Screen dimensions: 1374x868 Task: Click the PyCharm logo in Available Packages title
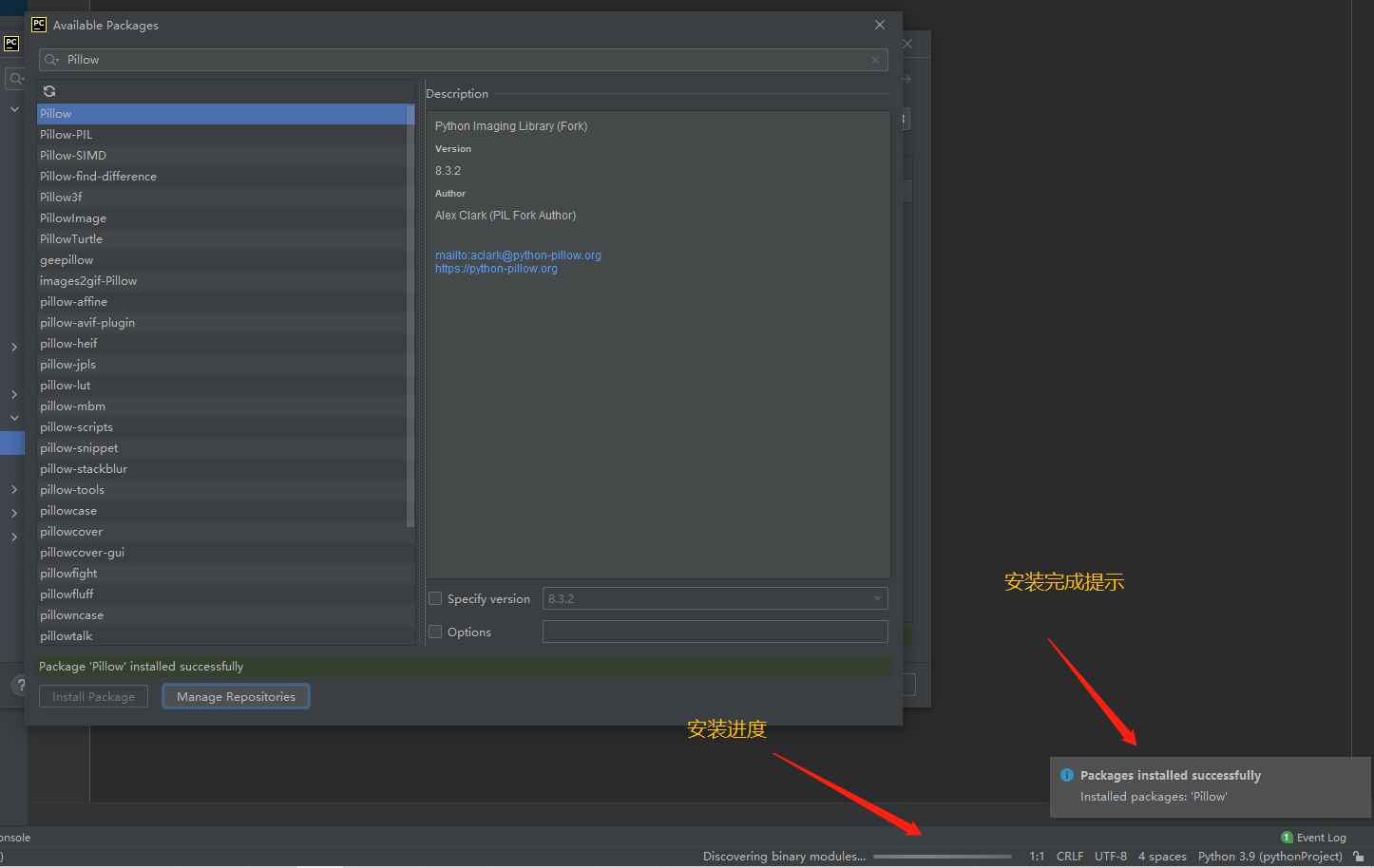(x=39, y=25)
